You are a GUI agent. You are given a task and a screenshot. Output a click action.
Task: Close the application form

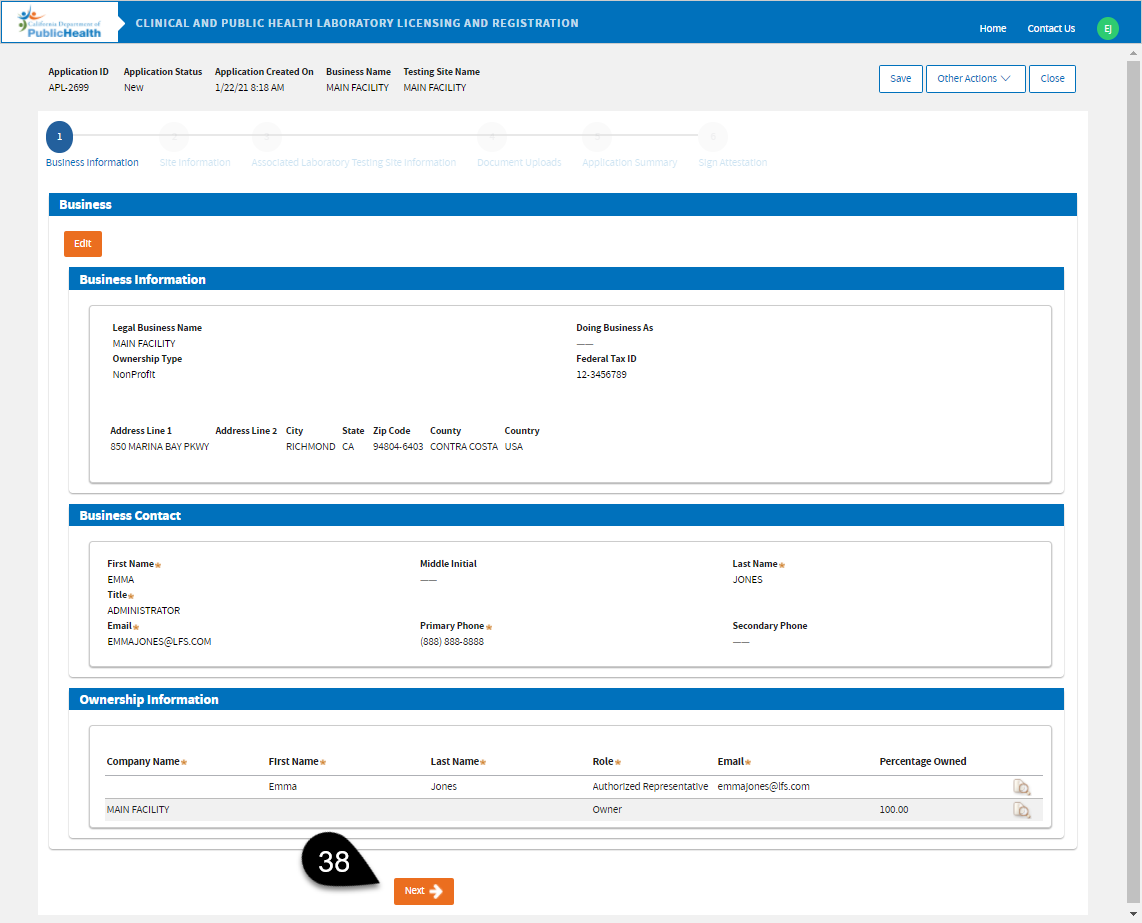[1052, 79]
